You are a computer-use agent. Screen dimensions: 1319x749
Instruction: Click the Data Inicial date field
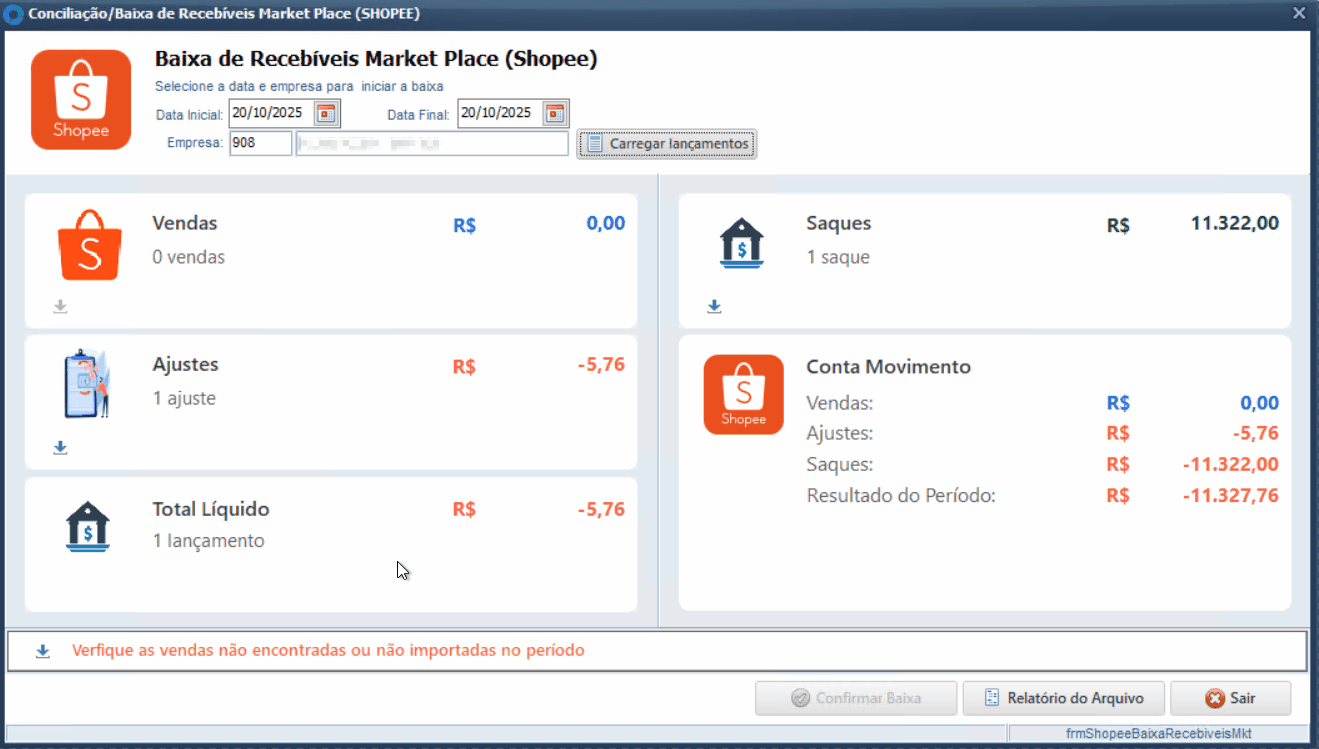tap(270, 113)
